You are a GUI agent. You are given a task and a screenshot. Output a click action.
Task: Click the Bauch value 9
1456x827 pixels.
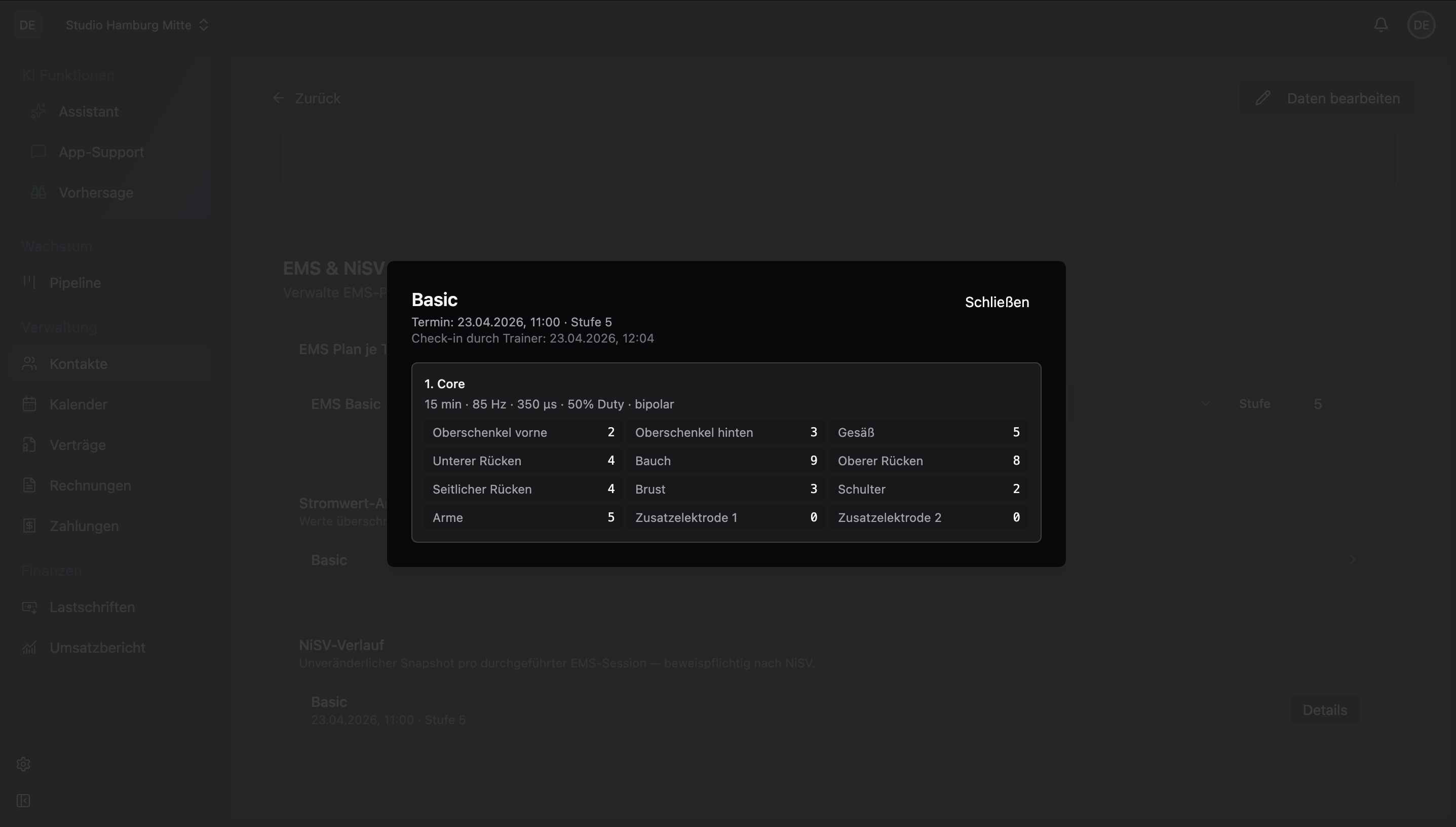(x=814, y=461)
